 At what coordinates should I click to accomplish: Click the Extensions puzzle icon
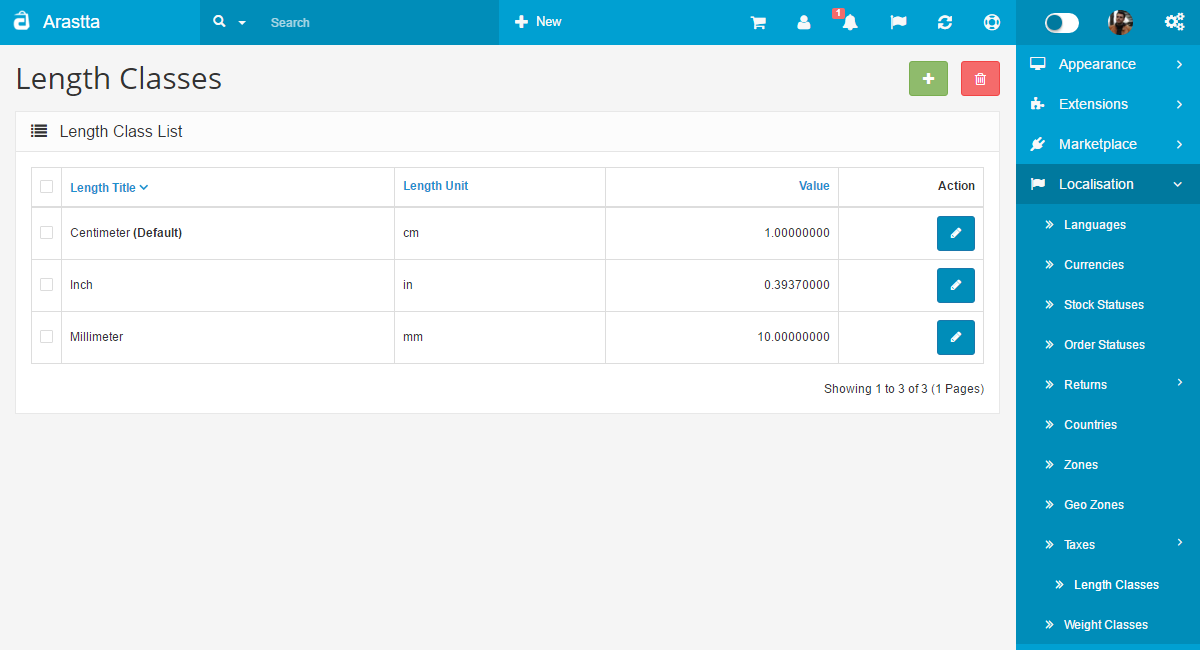click(1038, 104)
